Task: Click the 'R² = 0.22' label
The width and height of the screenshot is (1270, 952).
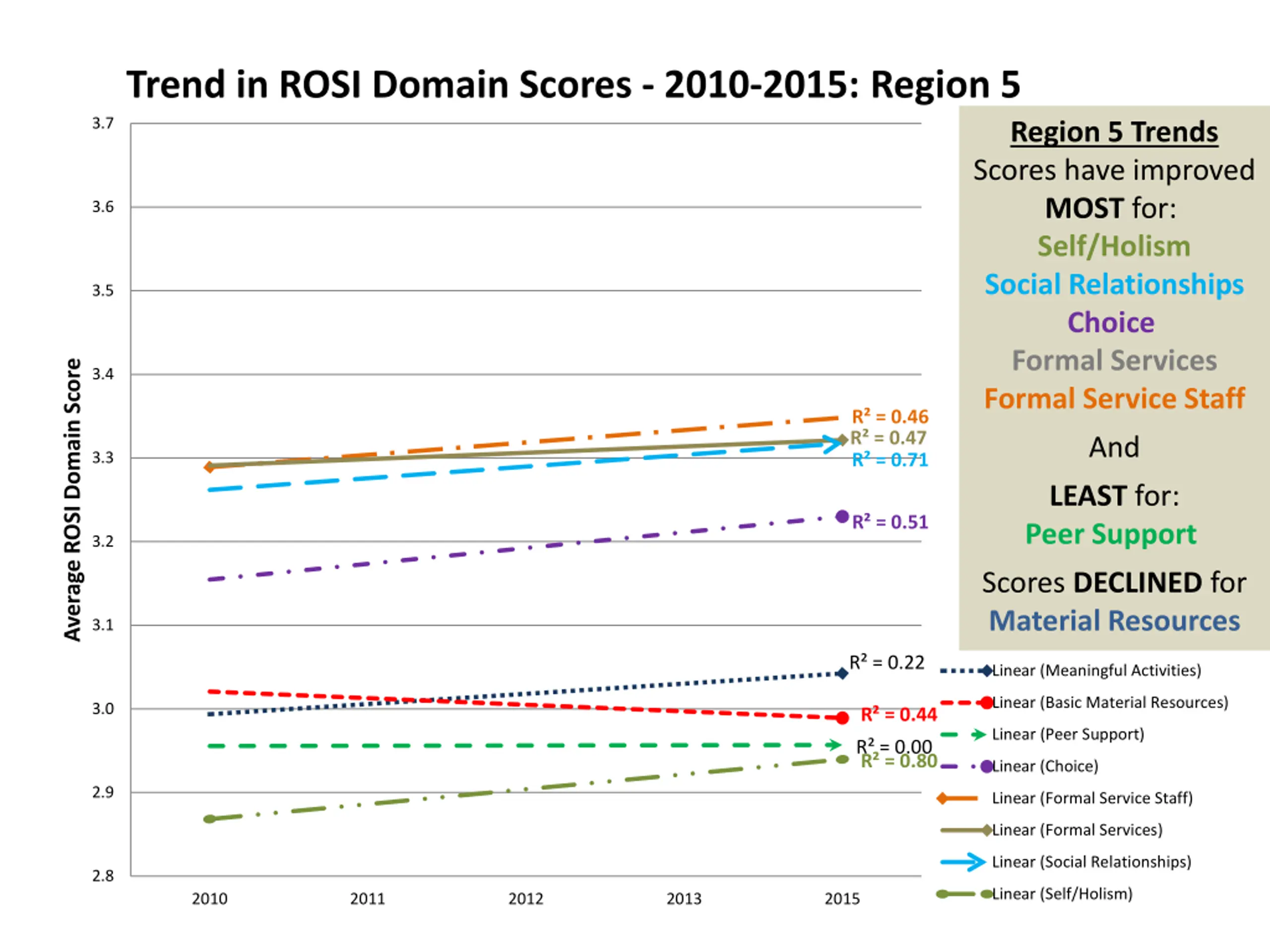Action: click(887, 663)
